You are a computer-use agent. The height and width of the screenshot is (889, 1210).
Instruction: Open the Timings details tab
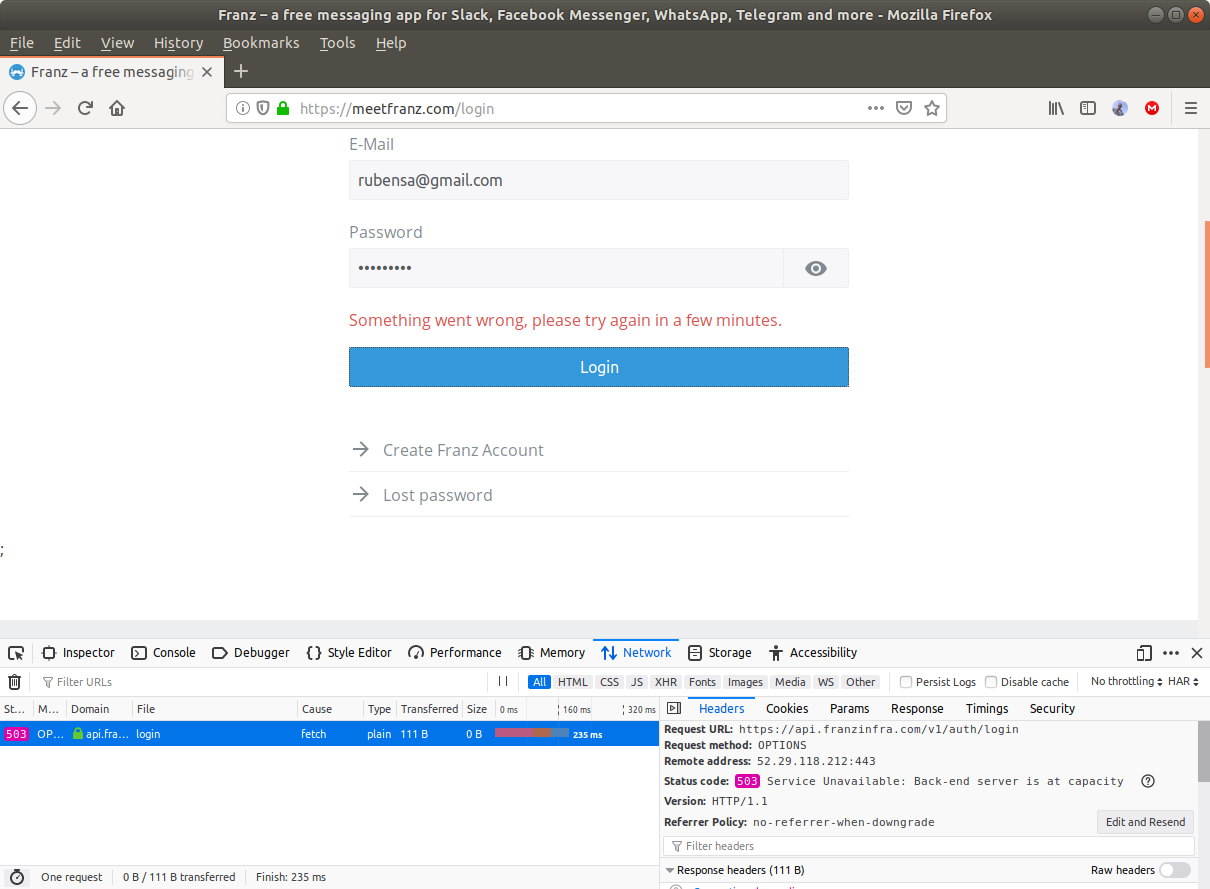(x=987, y=708)
